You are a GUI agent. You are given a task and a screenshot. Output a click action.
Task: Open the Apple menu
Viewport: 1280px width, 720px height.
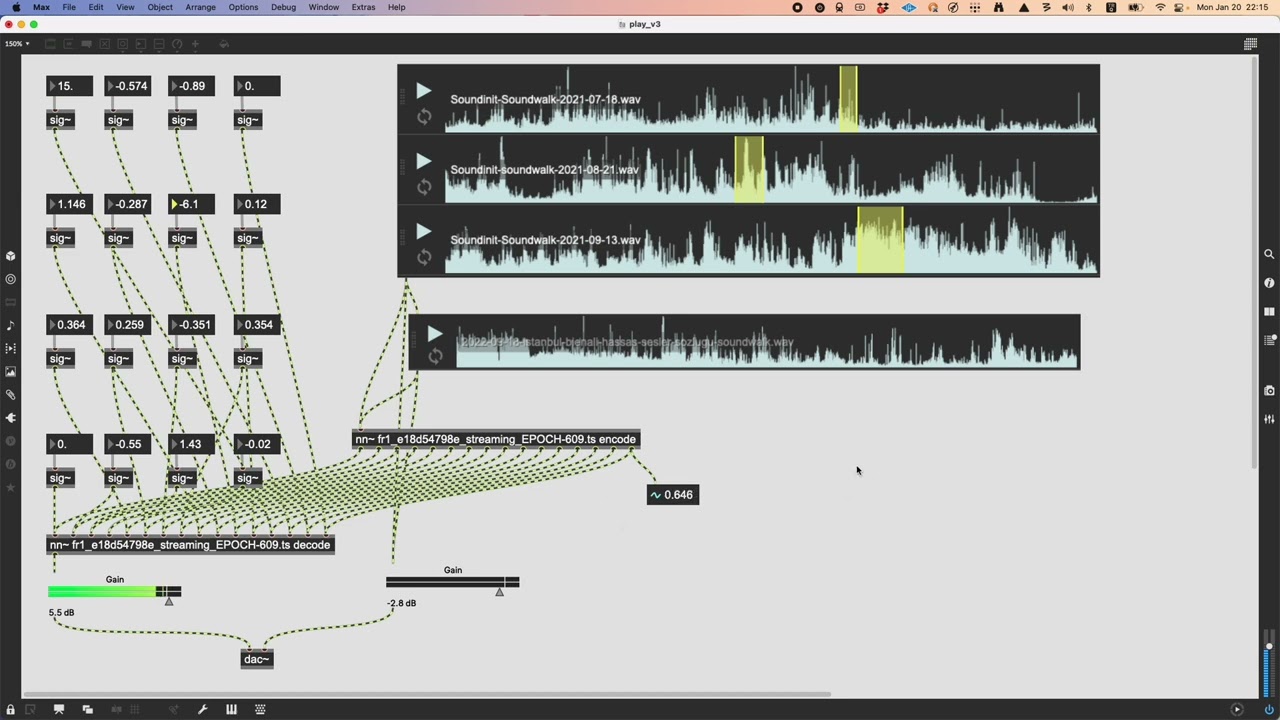pos(16,7)
